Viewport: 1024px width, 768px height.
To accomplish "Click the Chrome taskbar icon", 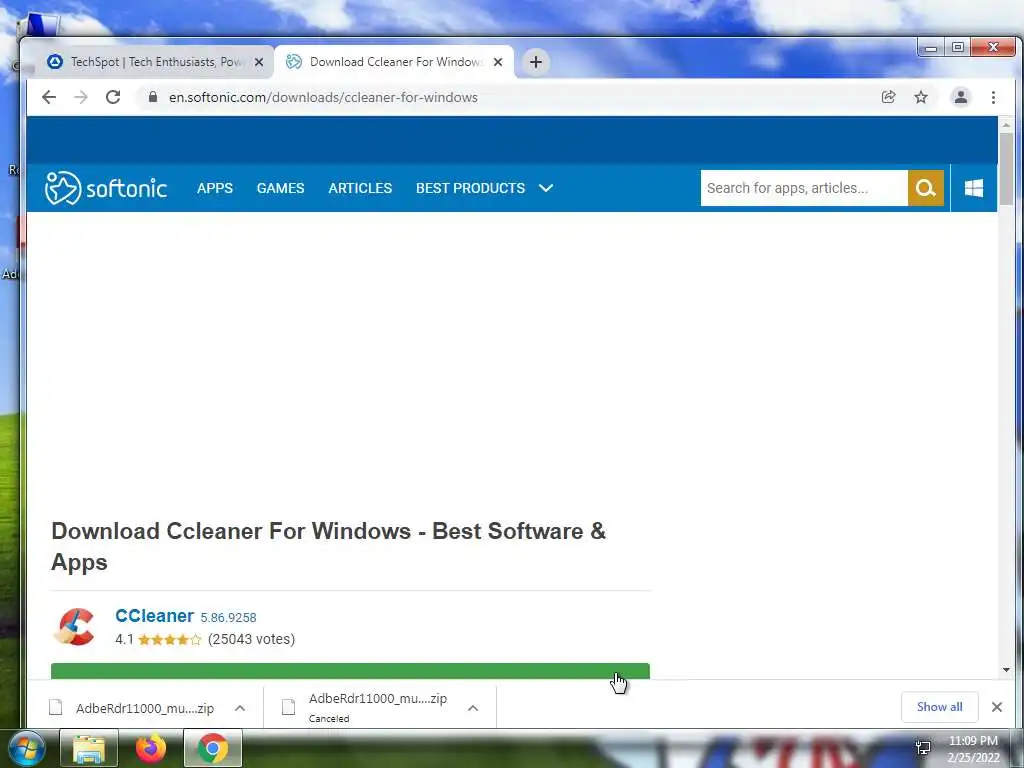I will 212,748.
